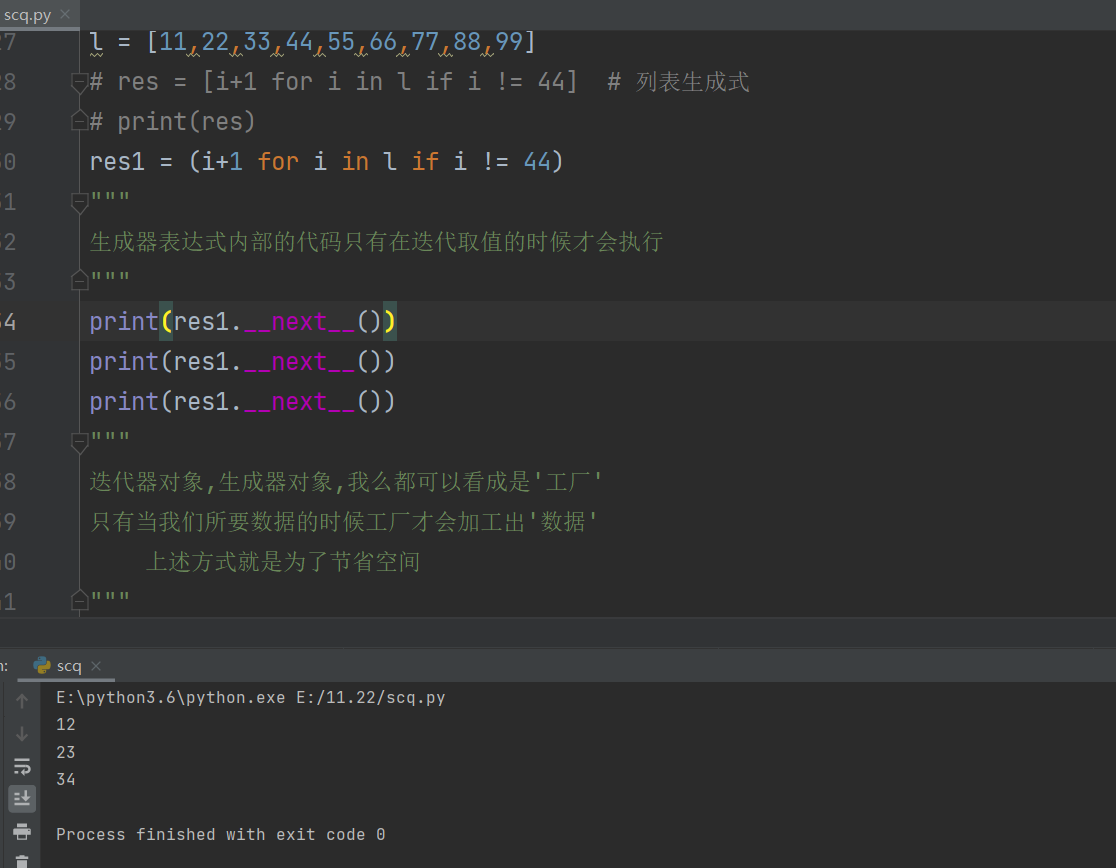The width and height of the screenshot is (1116, 868).
Task: Click the '生成器表达式内部的代码' comment line
Action: [377, 242]
